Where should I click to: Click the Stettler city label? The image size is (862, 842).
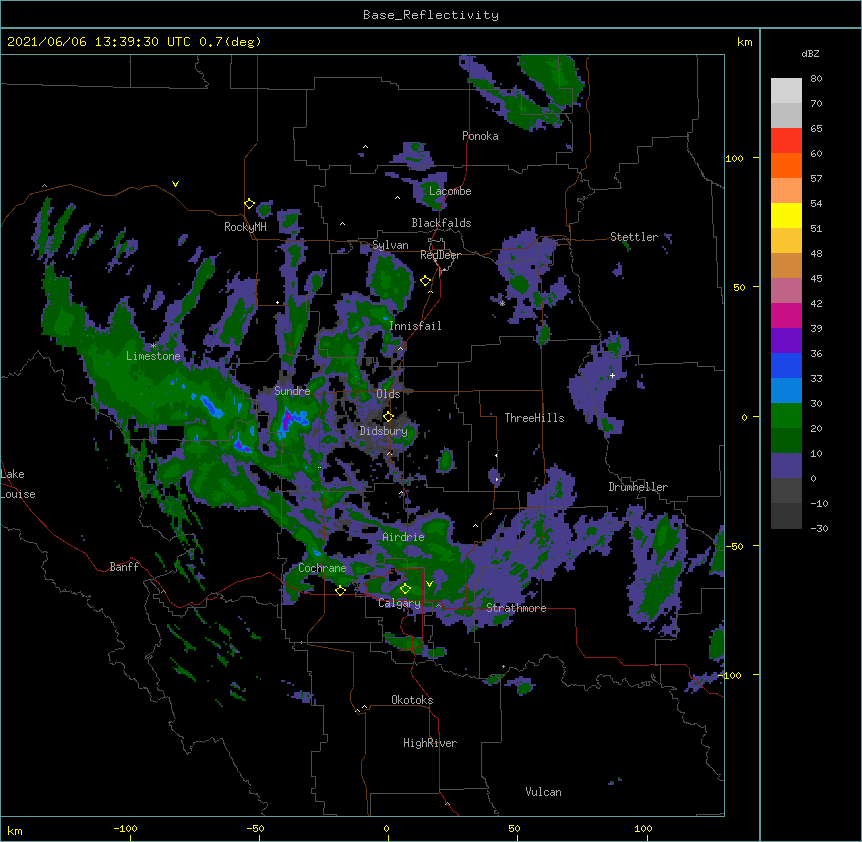tap(634, 237)
